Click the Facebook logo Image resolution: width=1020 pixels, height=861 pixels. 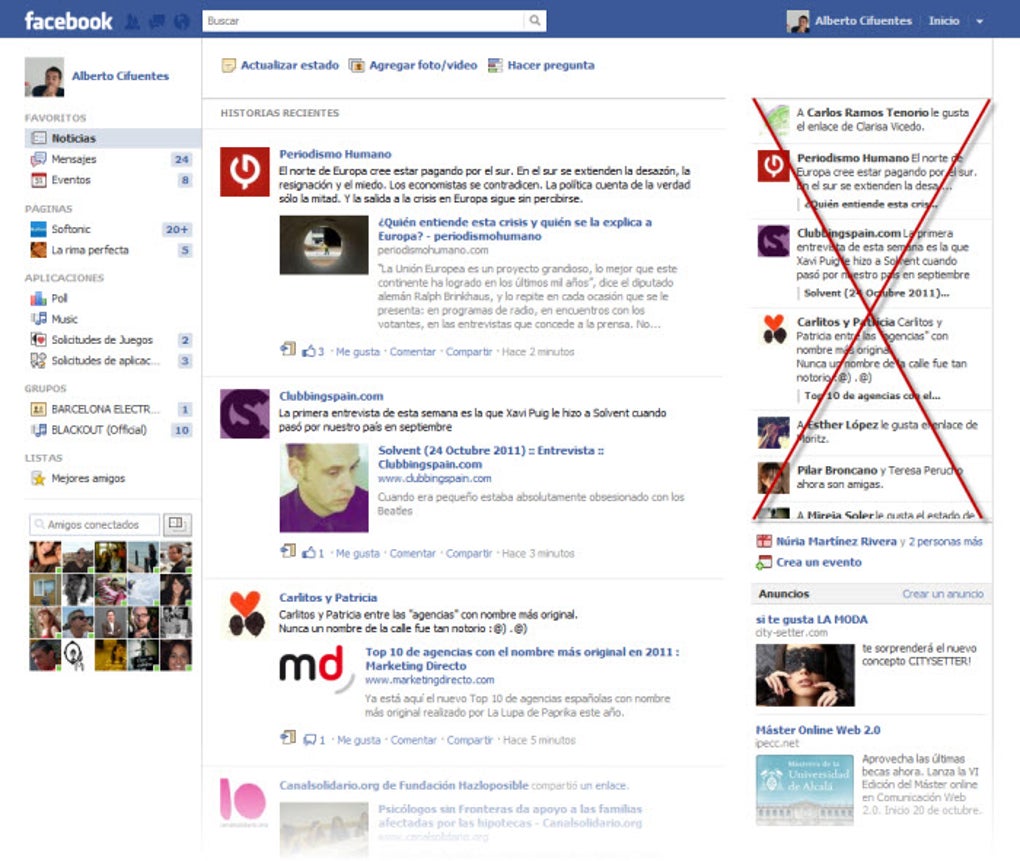tap(68, 21)
